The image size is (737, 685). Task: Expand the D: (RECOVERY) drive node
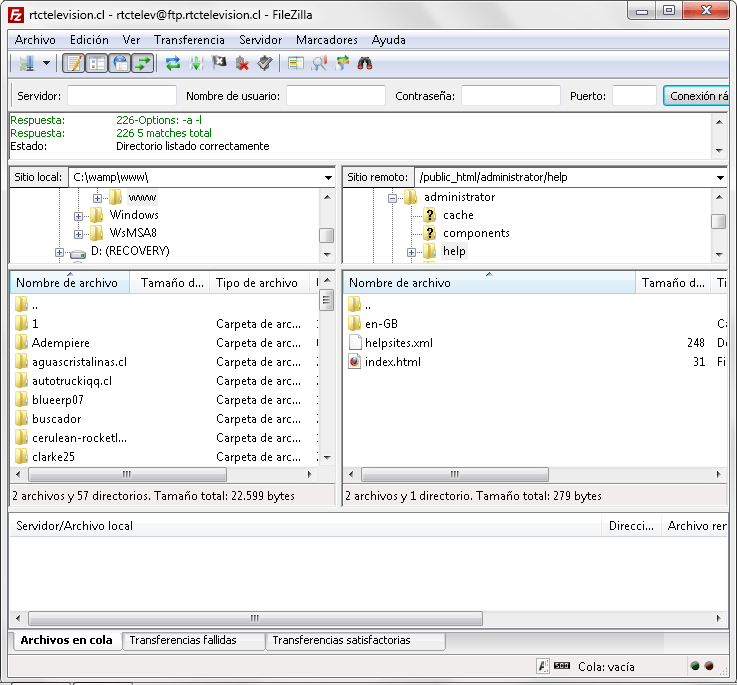[59, 252]
